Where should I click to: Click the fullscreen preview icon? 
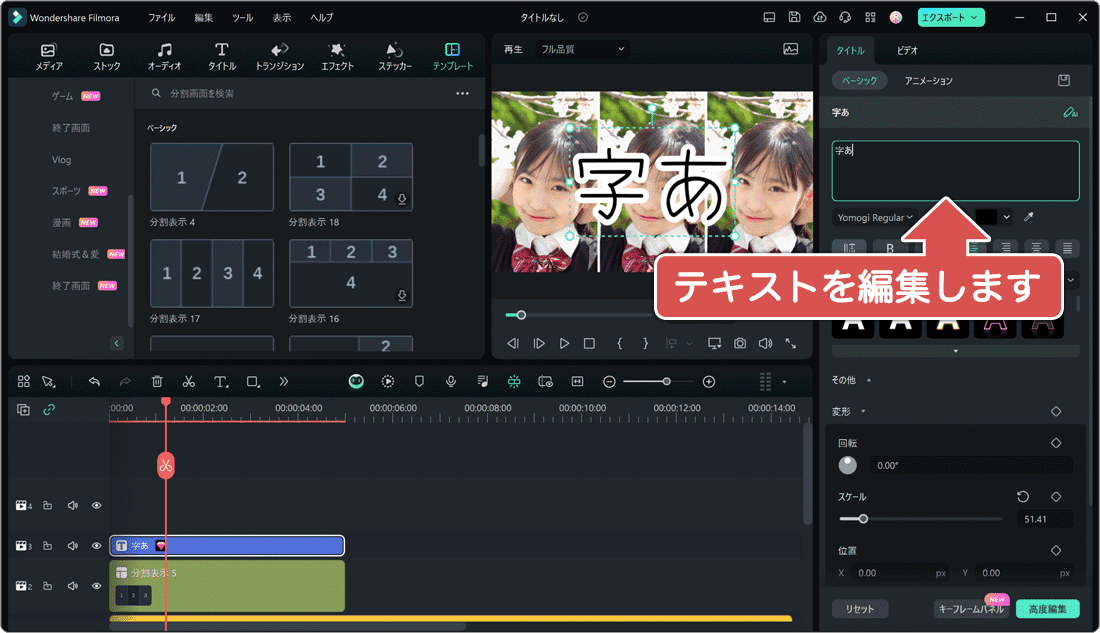click(x=790, y=343)
